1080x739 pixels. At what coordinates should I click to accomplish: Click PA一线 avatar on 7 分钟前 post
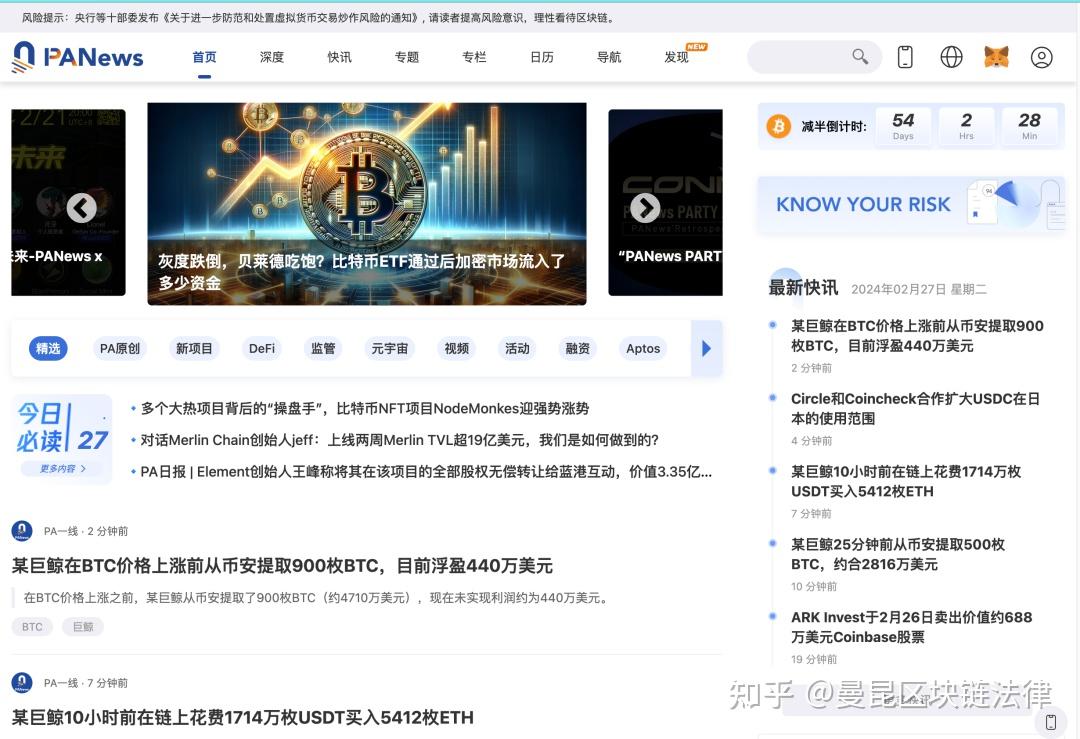22,683
